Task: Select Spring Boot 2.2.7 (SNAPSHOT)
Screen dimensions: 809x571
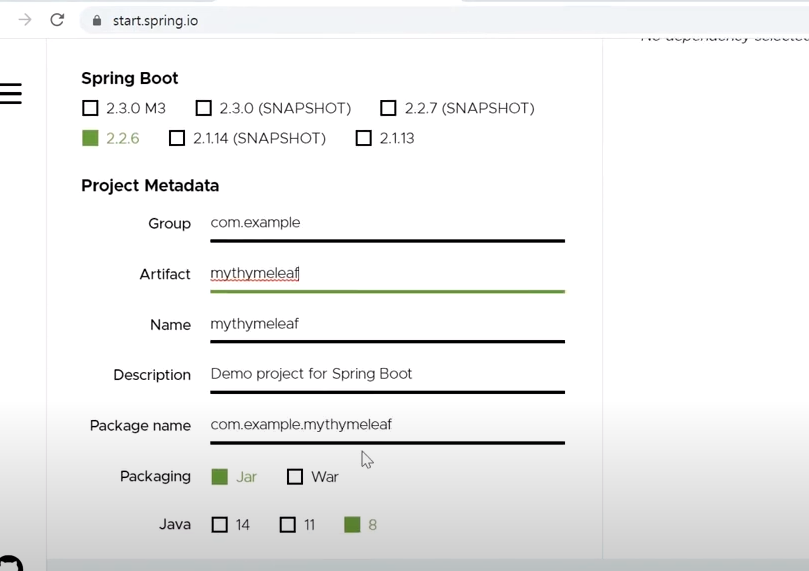Action: [x=457, y=108]
